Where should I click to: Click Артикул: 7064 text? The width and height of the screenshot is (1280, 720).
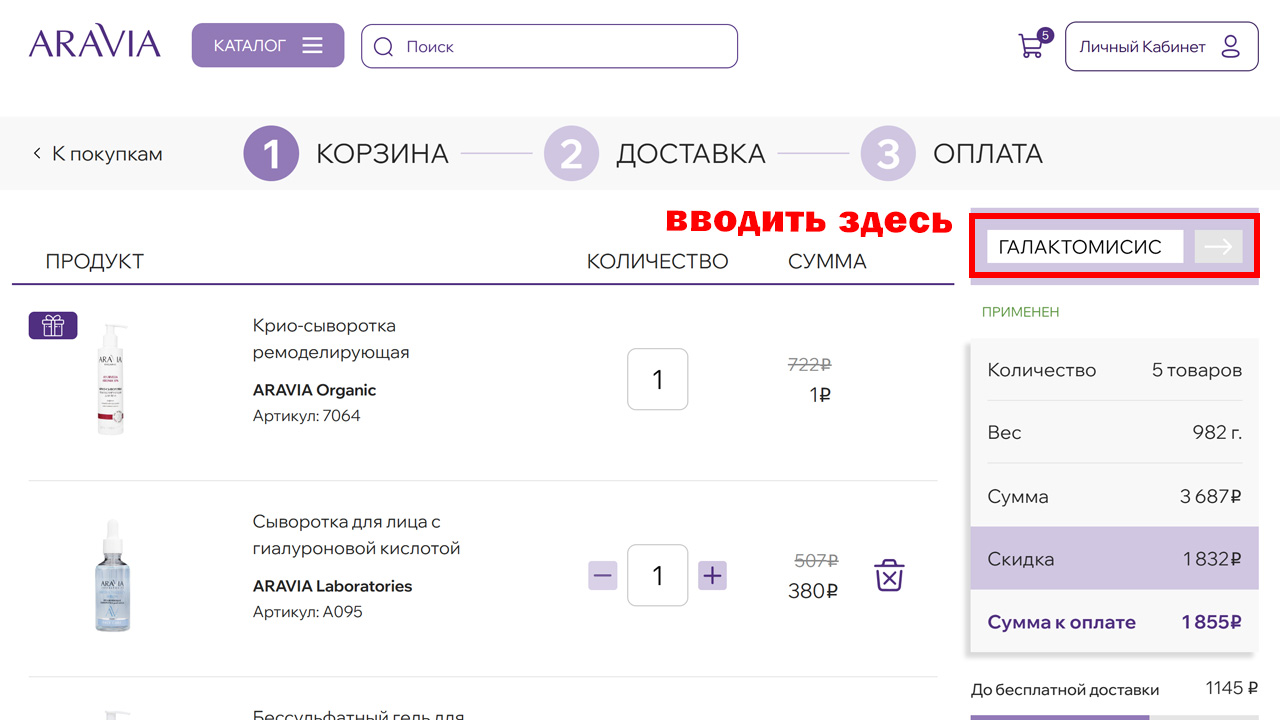pyautogui.click(x=306, y=416)
